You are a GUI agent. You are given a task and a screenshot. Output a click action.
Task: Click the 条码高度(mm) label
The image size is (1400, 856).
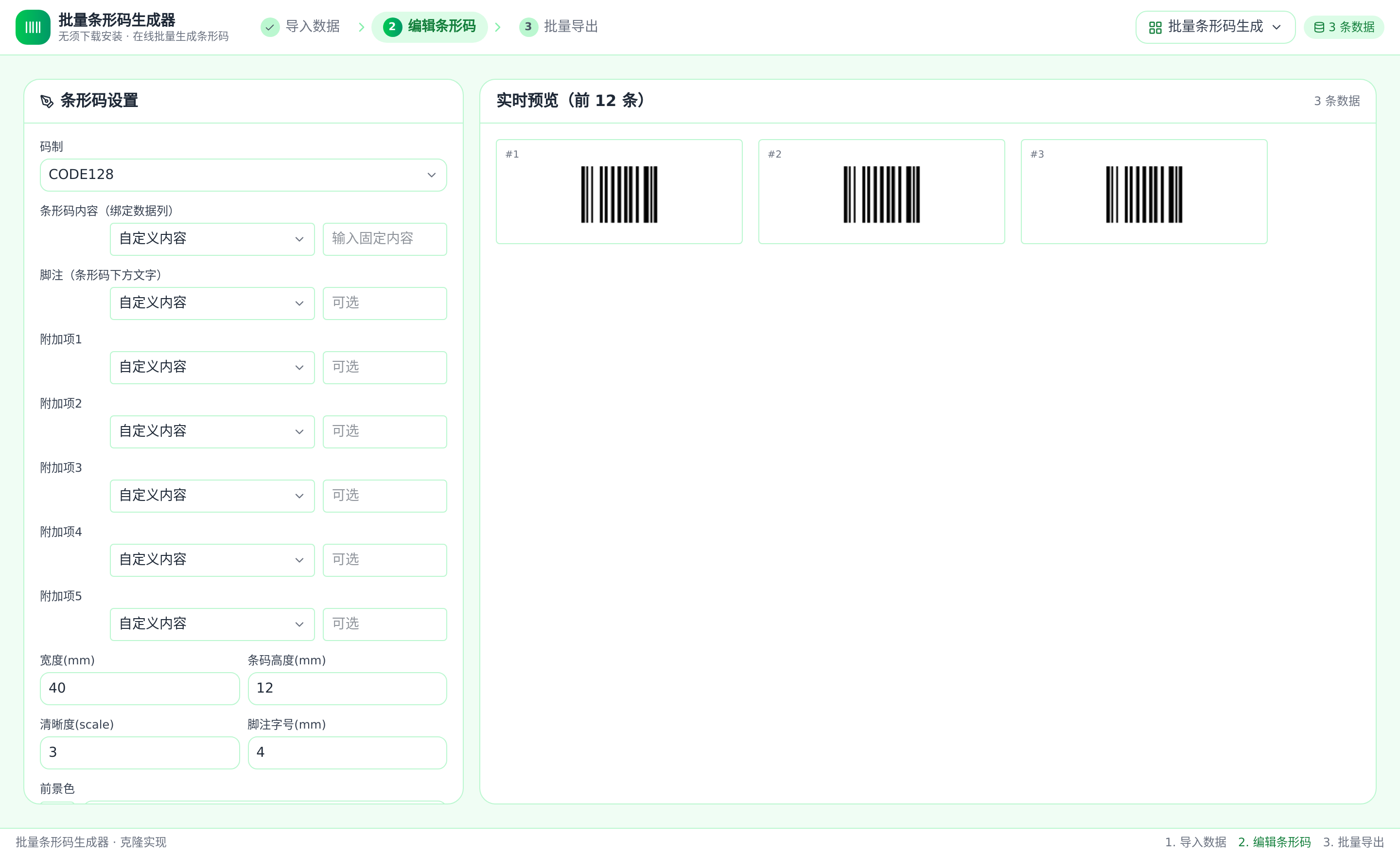point(287,660)
